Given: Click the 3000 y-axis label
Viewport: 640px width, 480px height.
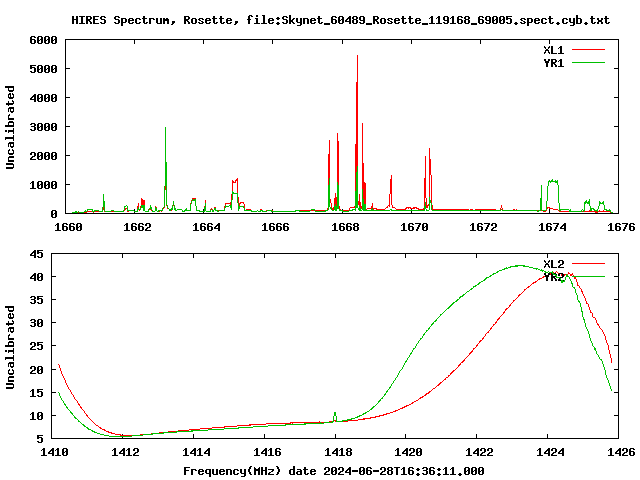Looking at the screenshot, I should click(x=43, y=127).
